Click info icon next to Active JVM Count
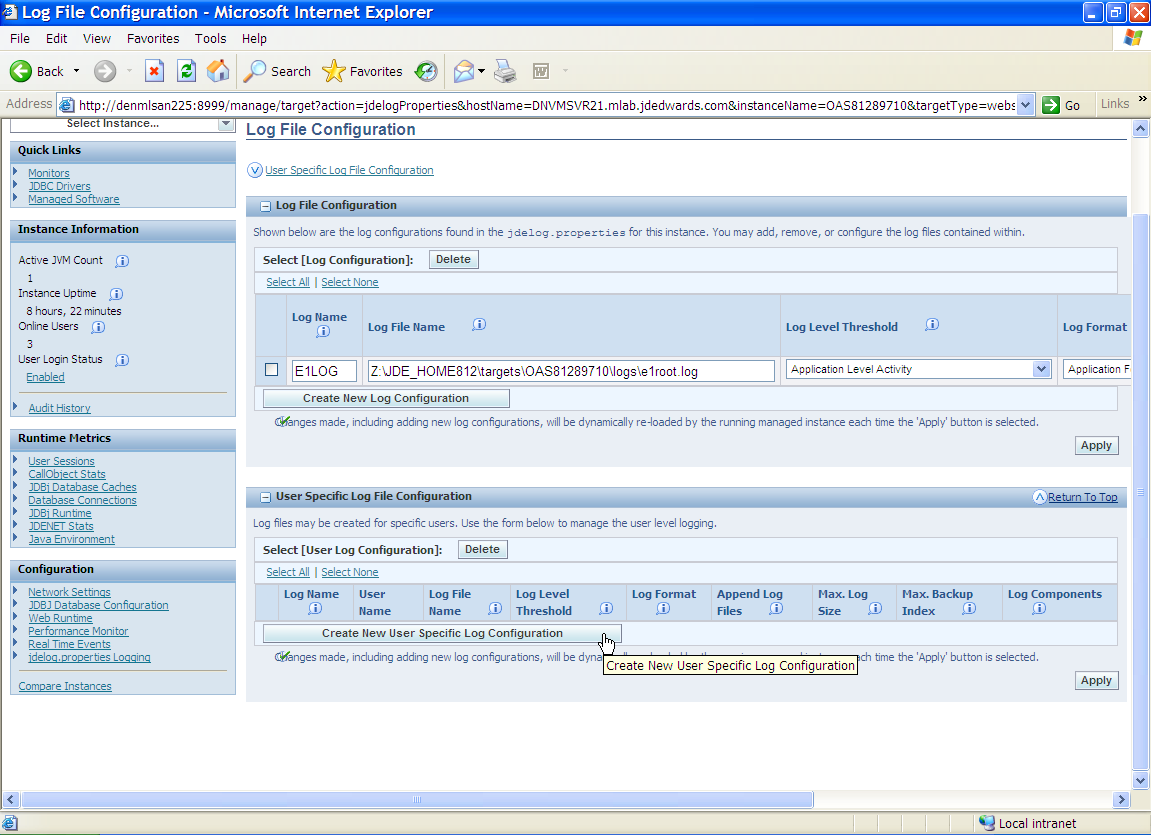Viewport: 1151px width, 835px height. 123,261
